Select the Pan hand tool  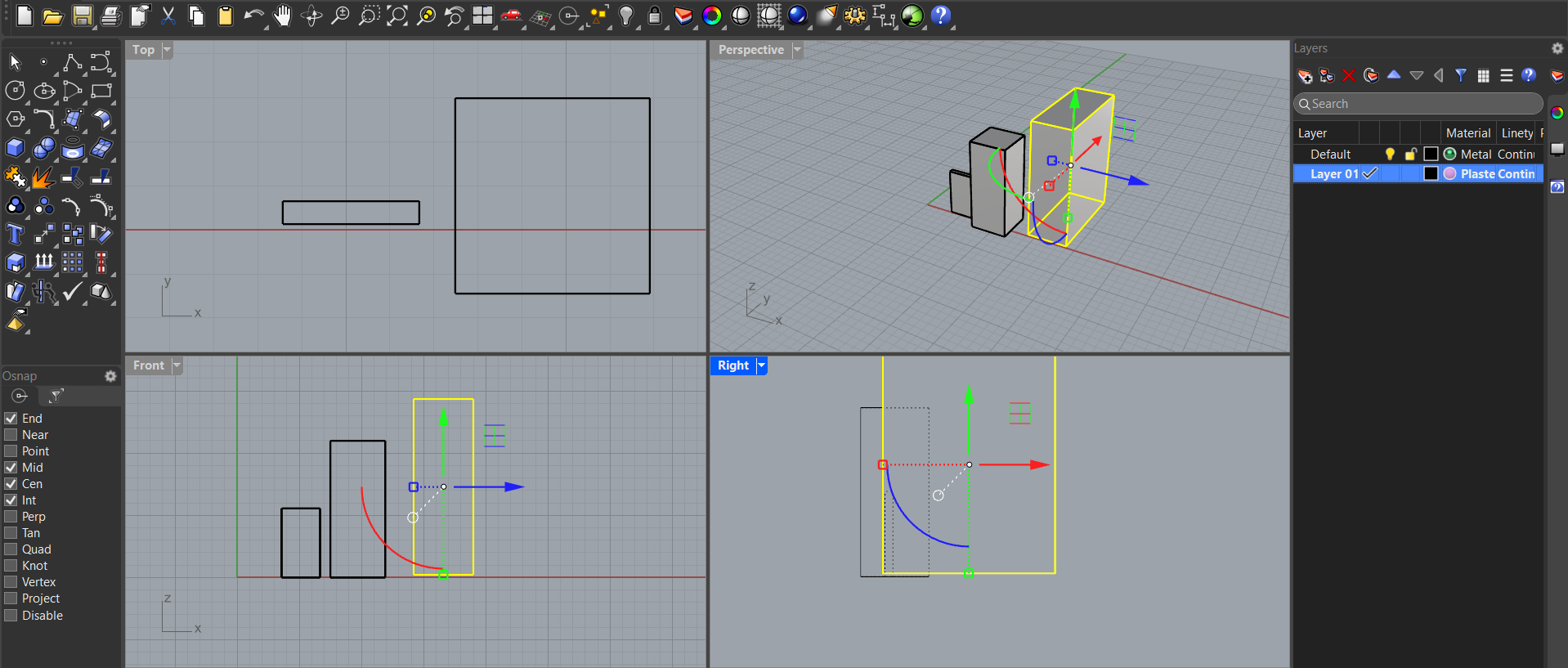(x=282, y=16)
